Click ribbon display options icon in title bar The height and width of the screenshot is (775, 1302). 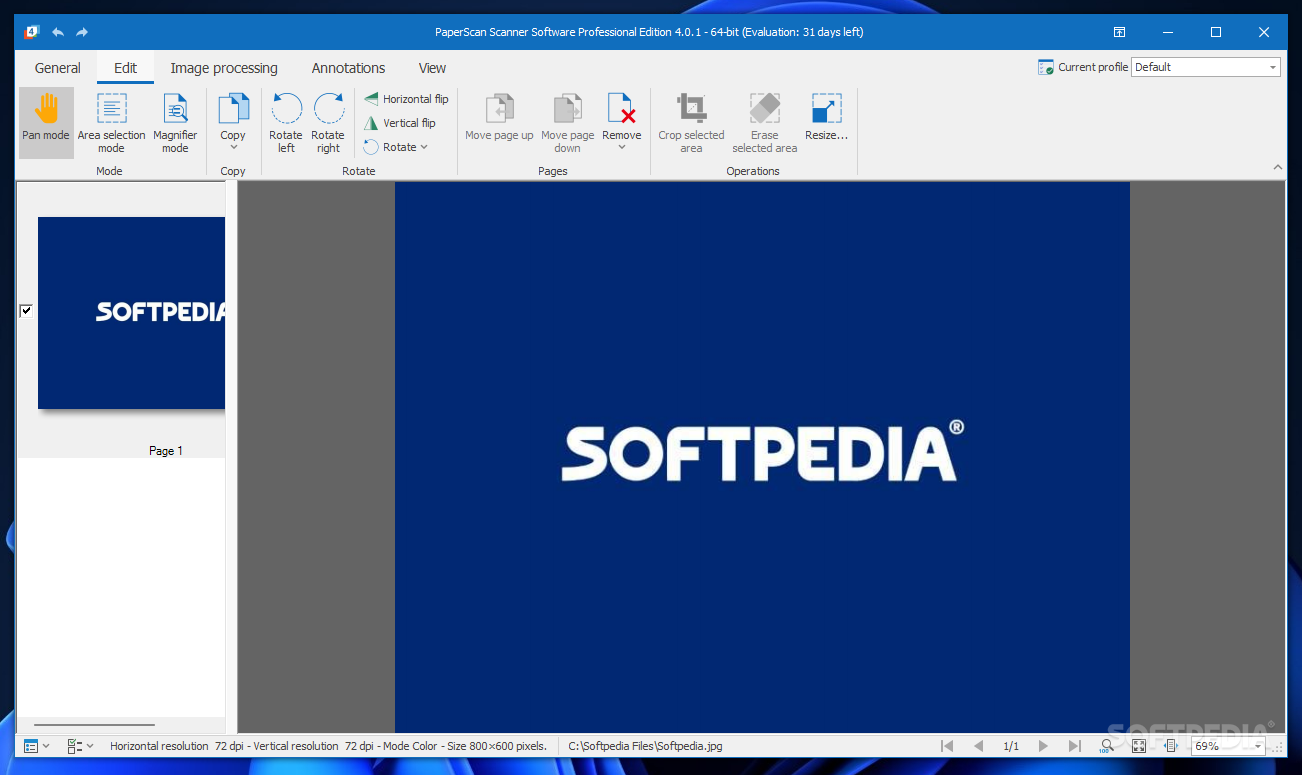pyautogui.click(x=1120, y=32)
